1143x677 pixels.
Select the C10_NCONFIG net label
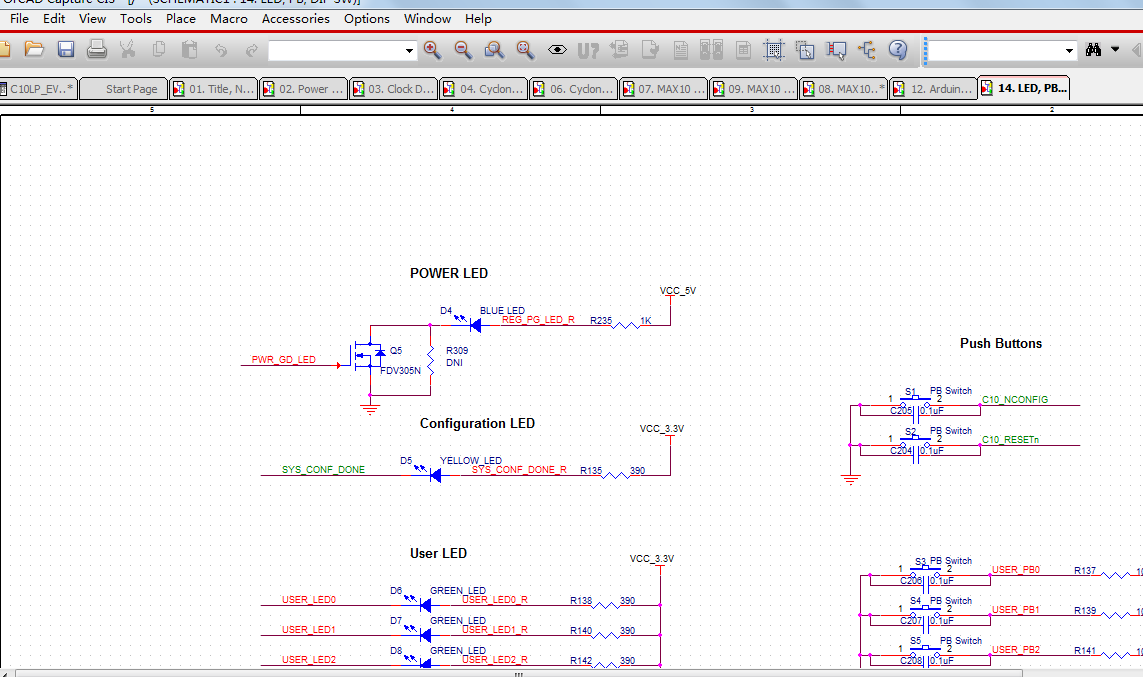1015,399
